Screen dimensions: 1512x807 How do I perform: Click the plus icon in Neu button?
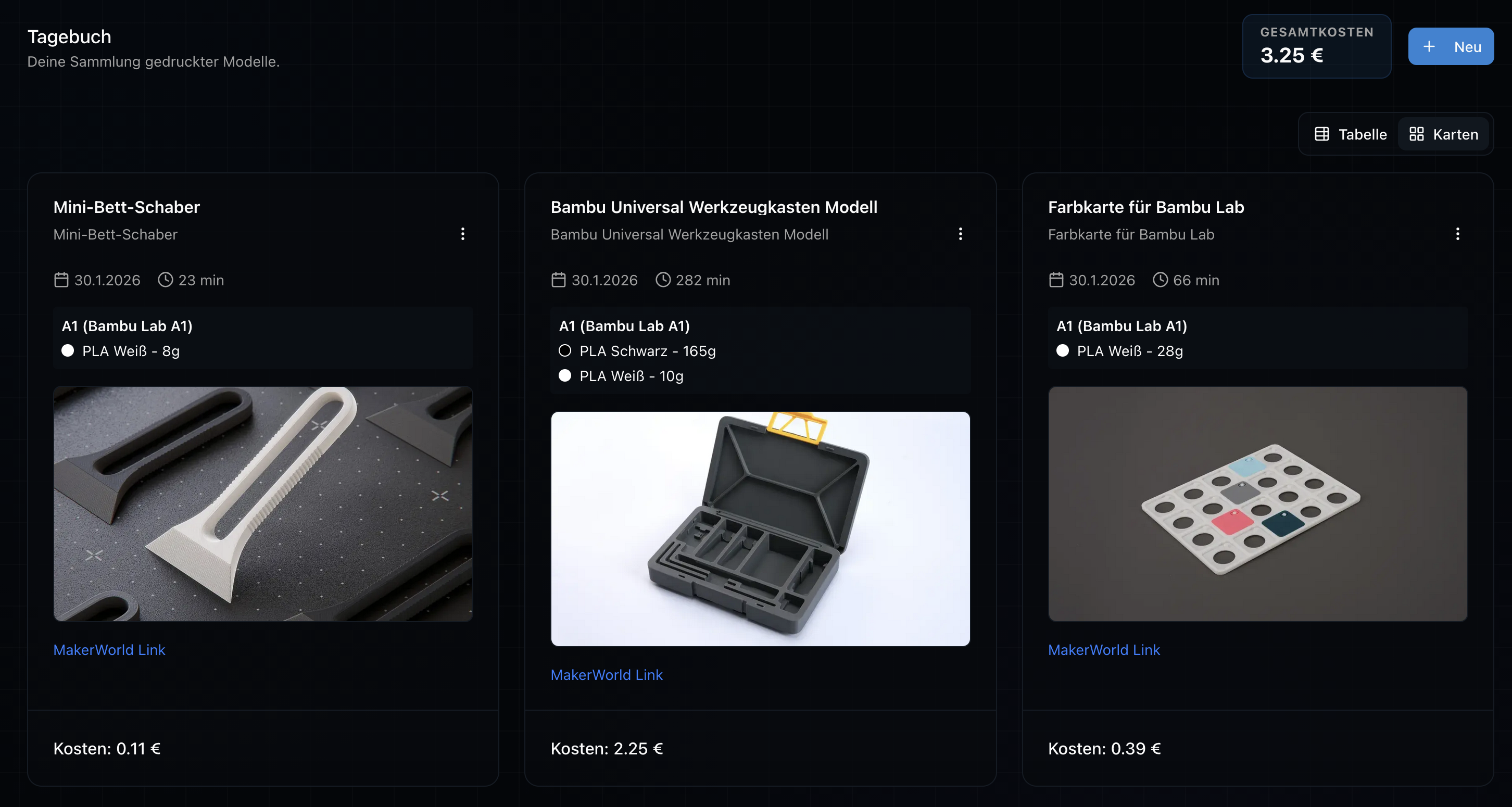pyautogui.click(x=1429, y=46)
